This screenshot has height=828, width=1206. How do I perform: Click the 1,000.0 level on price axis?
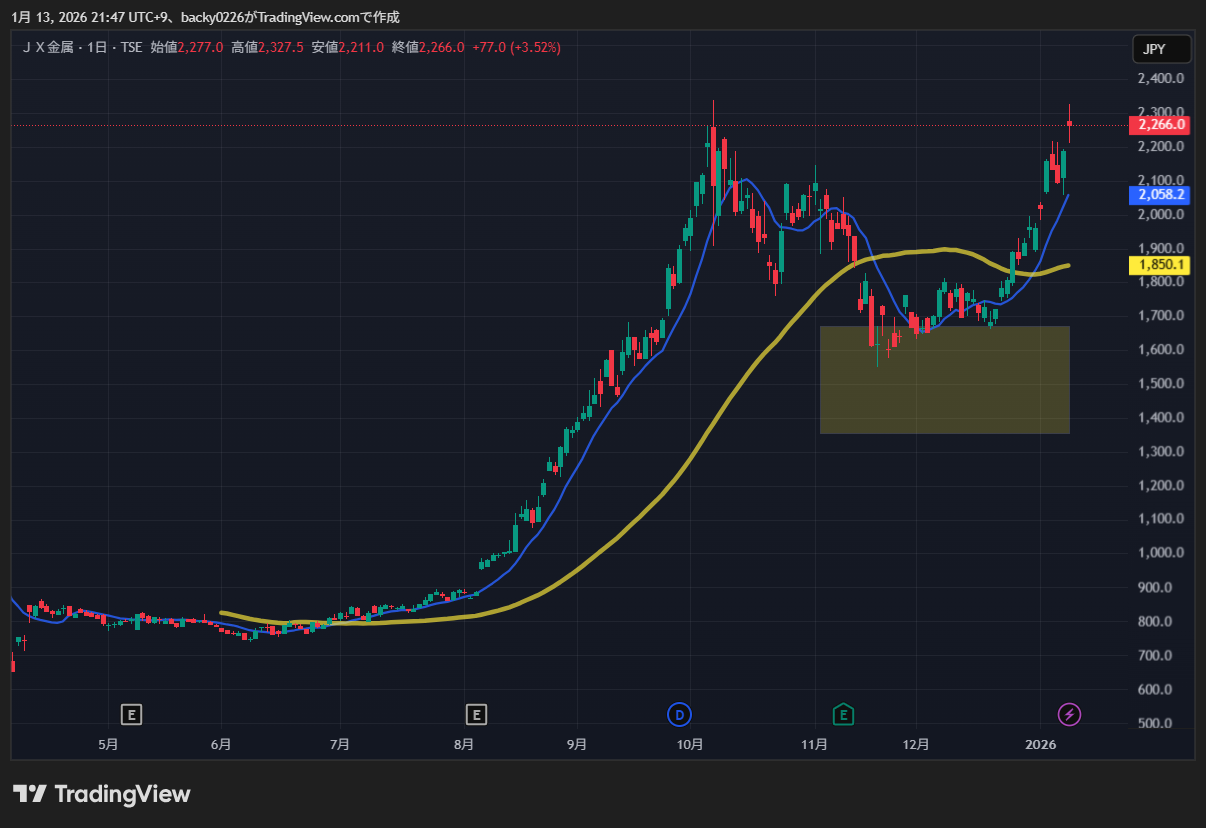click(1160, 553)
